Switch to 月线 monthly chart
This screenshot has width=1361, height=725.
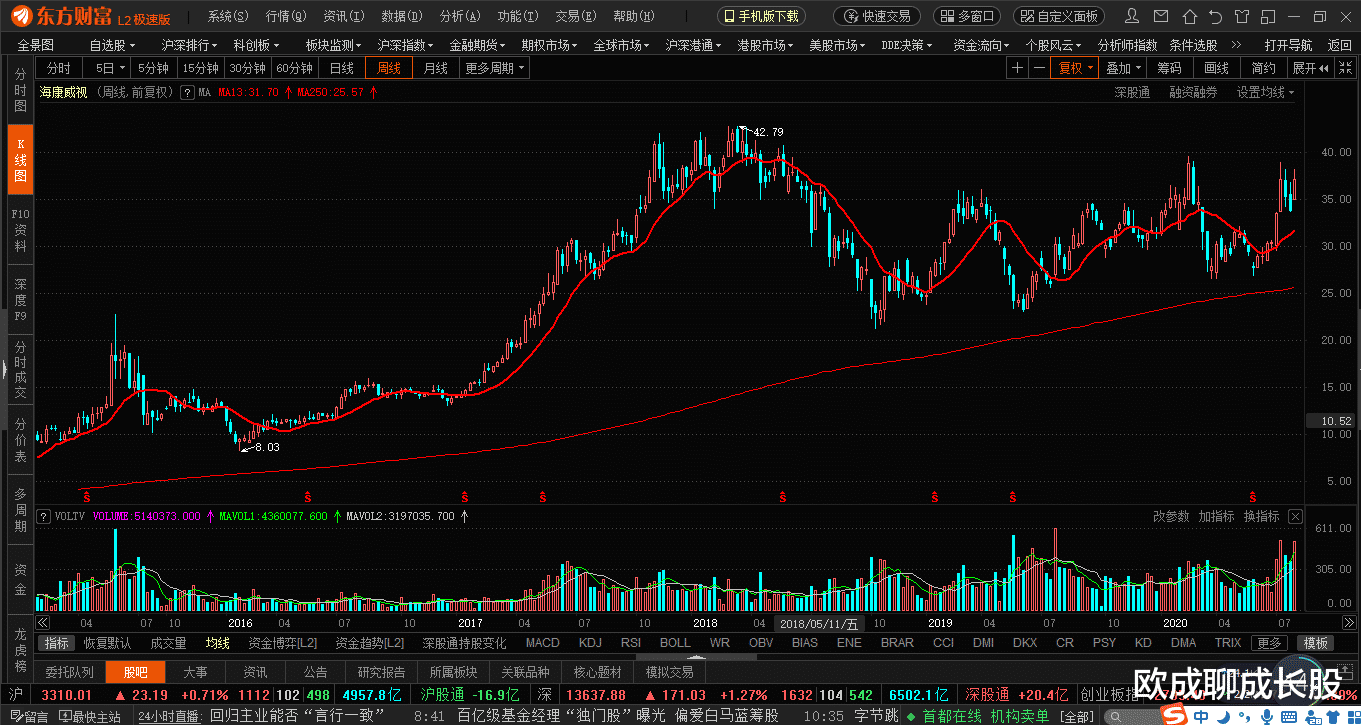tap(436, 68)
